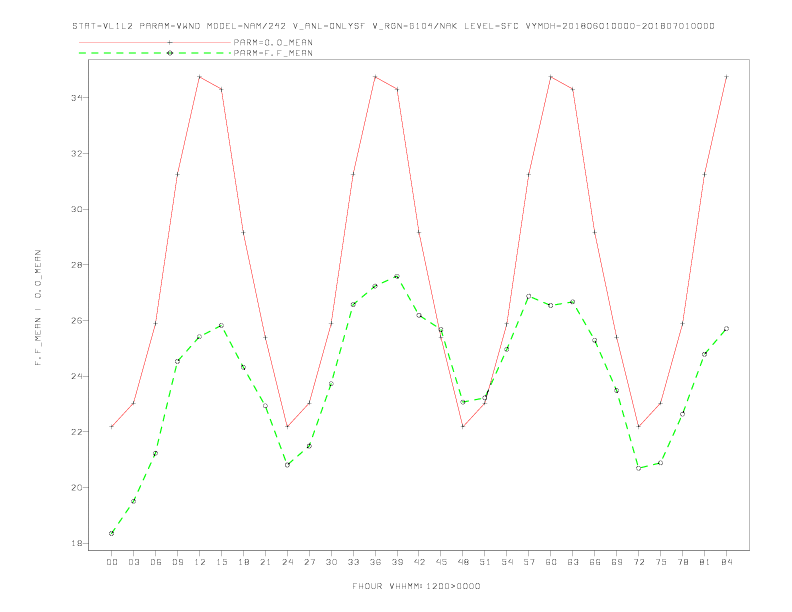Click y-axis tick label 20

coord(77,488)
